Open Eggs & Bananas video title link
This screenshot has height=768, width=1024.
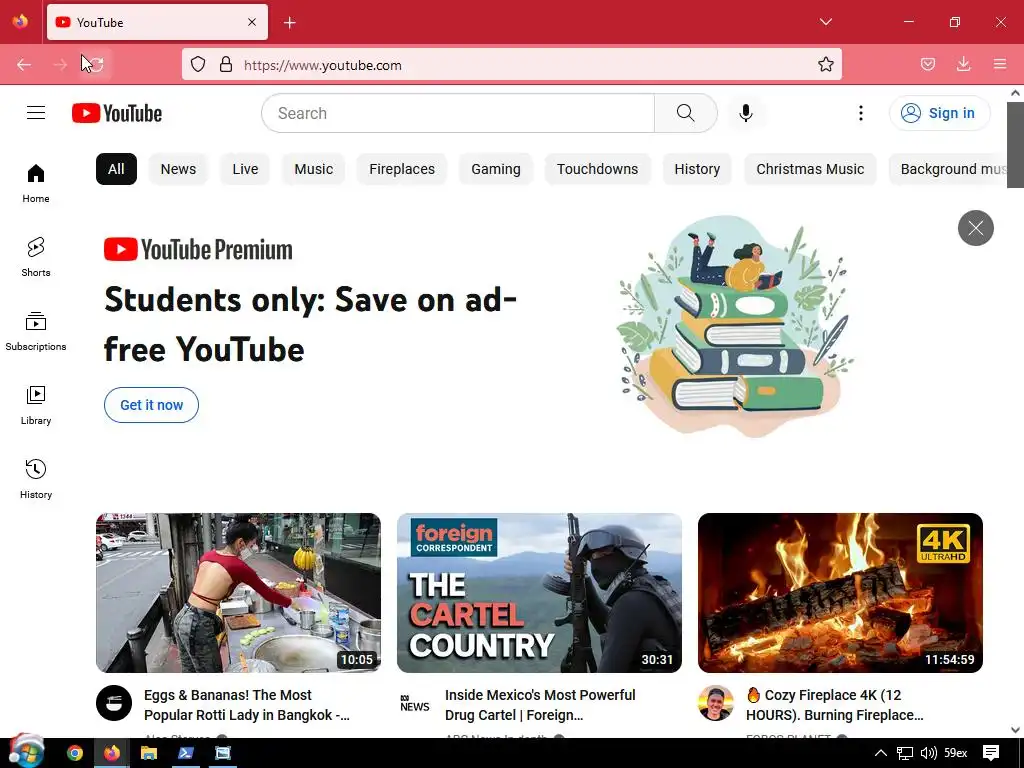(x=247, y=705)
